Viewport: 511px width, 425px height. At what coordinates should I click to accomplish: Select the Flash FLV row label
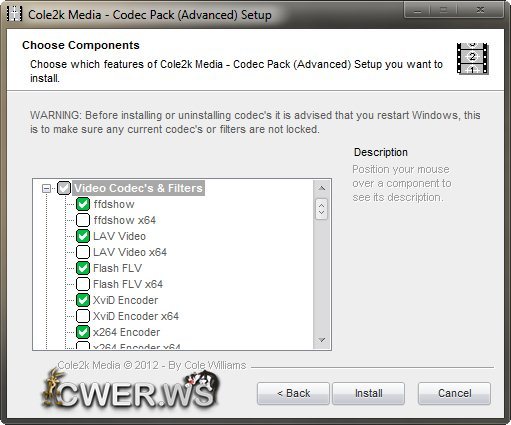click(118, 268)
